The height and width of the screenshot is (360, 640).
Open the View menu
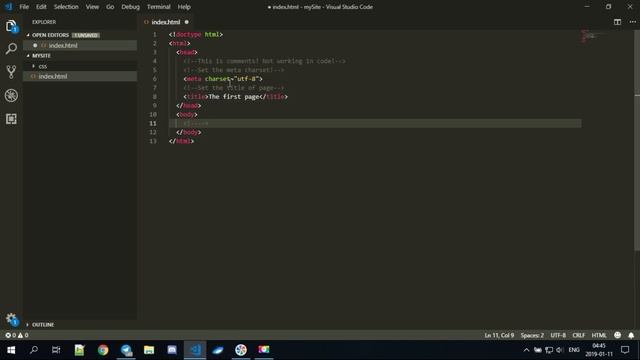tap(92, 7)
